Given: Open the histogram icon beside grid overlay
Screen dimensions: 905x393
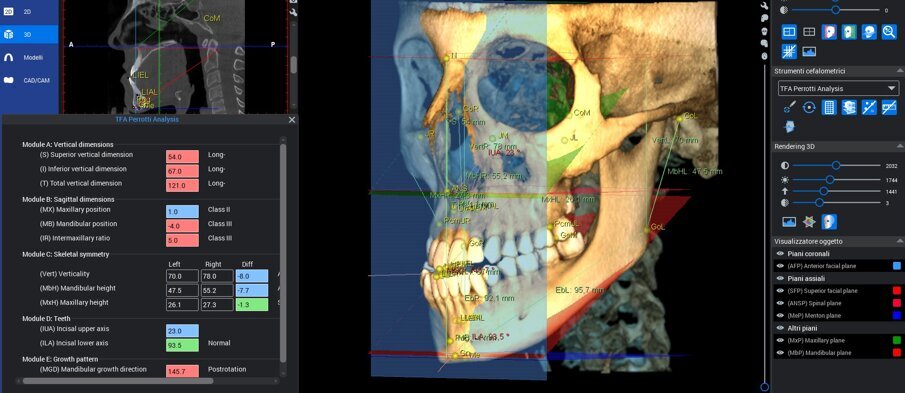Looking at the screenshot, I should click(x=809, y=51).
